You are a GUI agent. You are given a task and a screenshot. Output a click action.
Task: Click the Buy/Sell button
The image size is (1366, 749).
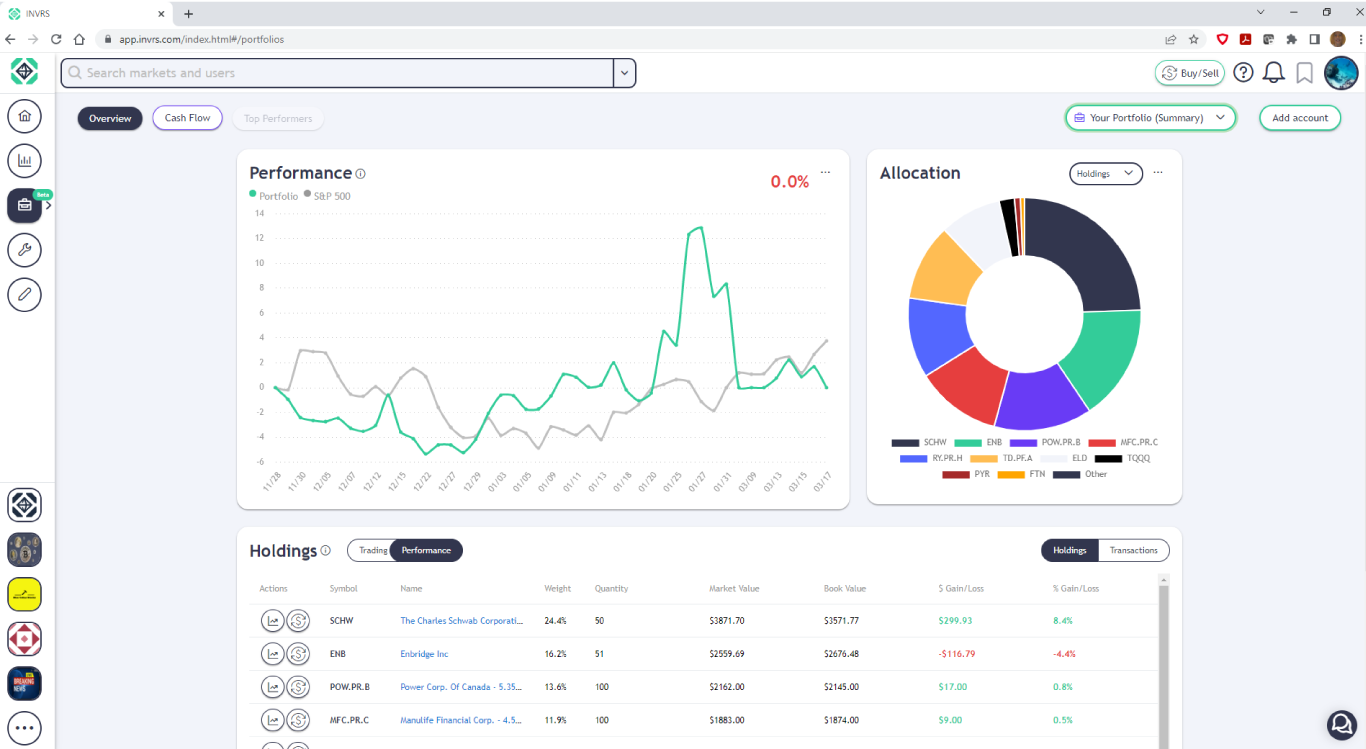coord(1190,73)
